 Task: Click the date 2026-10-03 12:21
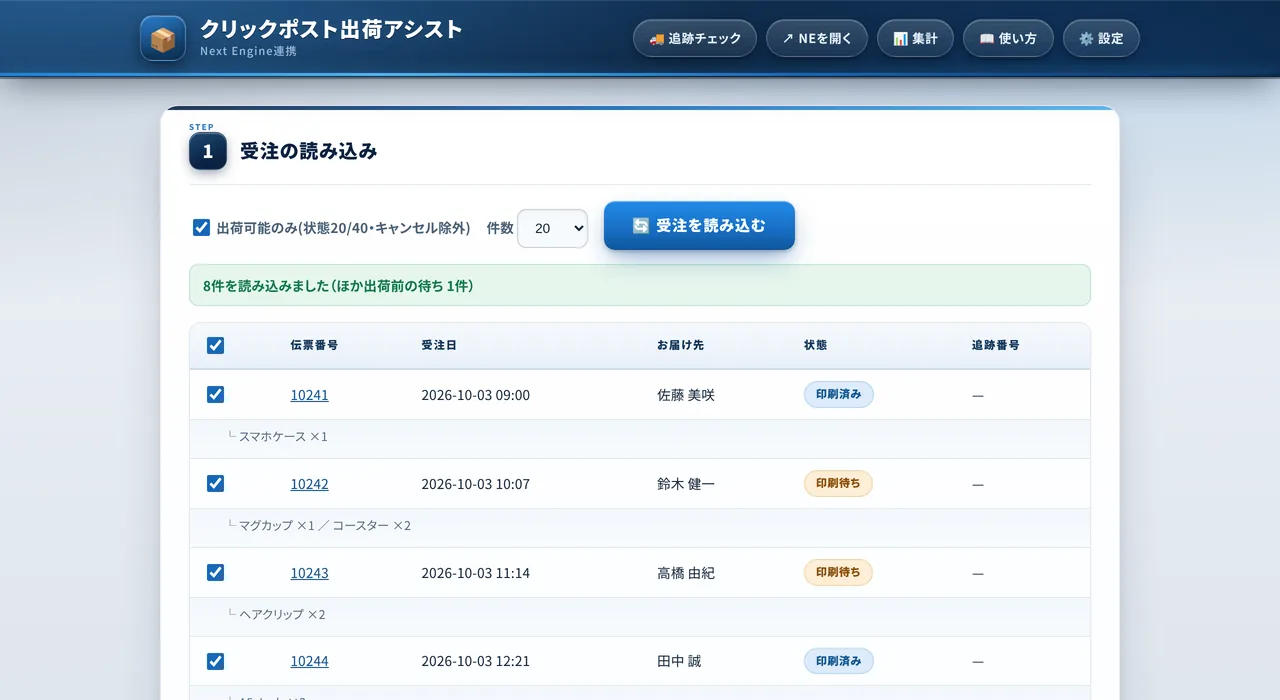click(x=475, y=662)
